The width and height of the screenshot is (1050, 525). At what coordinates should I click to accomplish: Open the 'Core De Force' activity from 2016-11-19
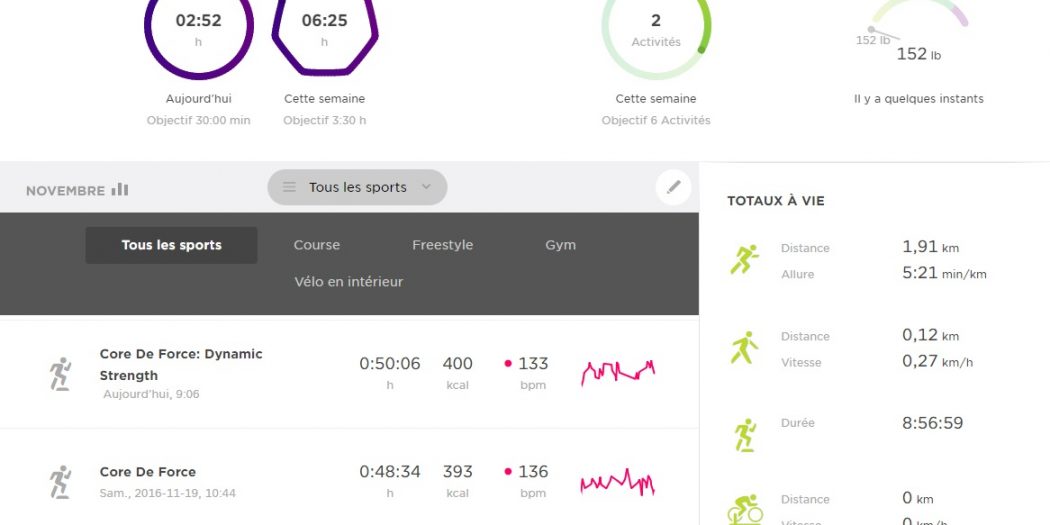148,472
